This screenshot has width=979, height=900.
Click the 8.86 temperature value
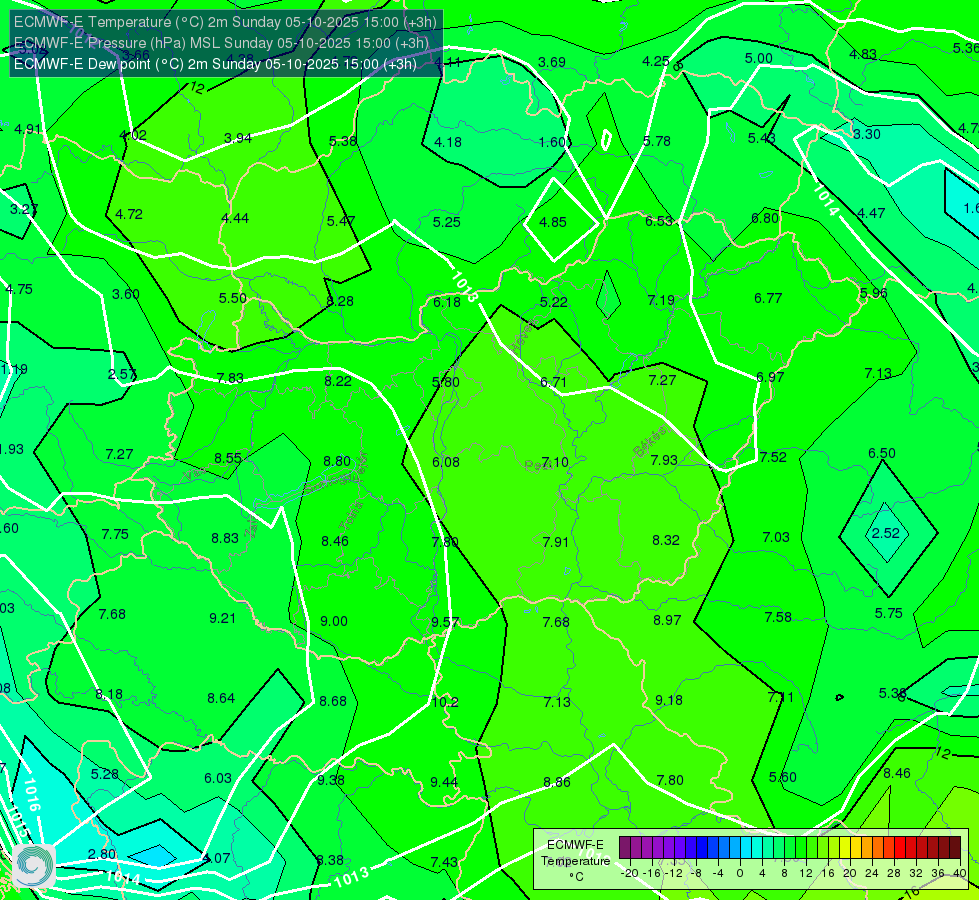(556, 782)
